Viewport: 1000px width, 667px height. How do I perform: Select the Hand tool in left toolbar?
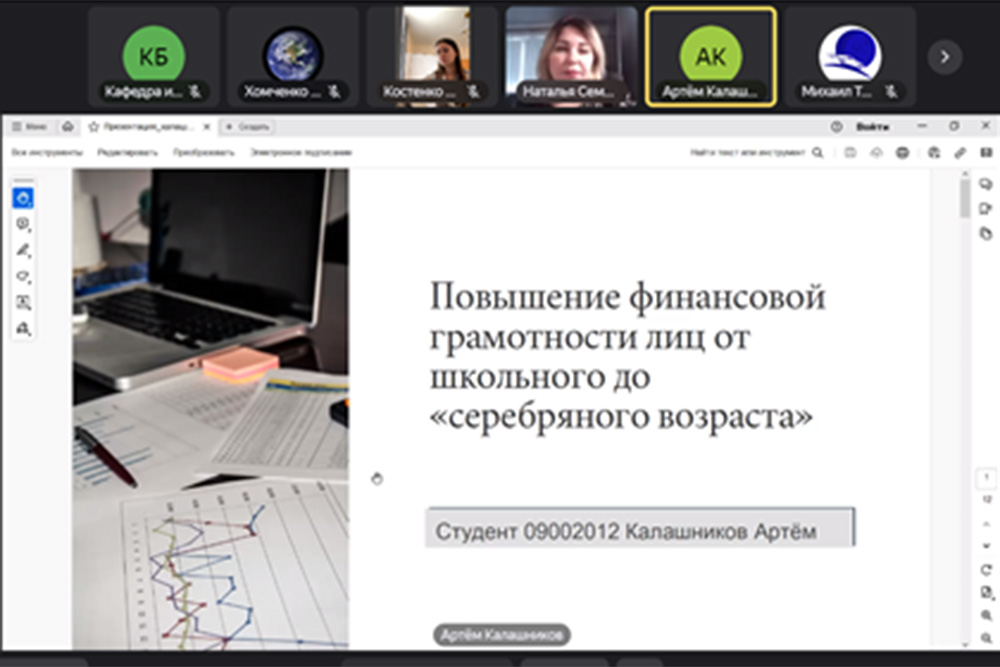pyautogui.click(x=22, y=198)
